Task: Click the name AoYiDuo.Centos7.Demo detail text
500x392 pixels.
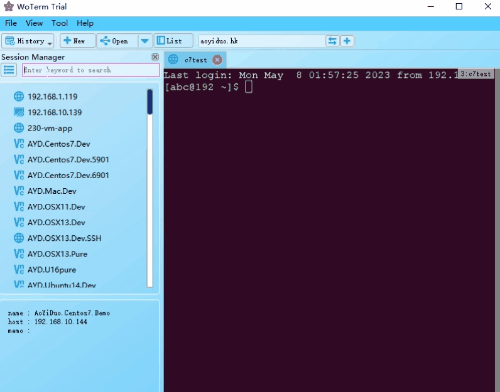Action: [x=72, y=313]
